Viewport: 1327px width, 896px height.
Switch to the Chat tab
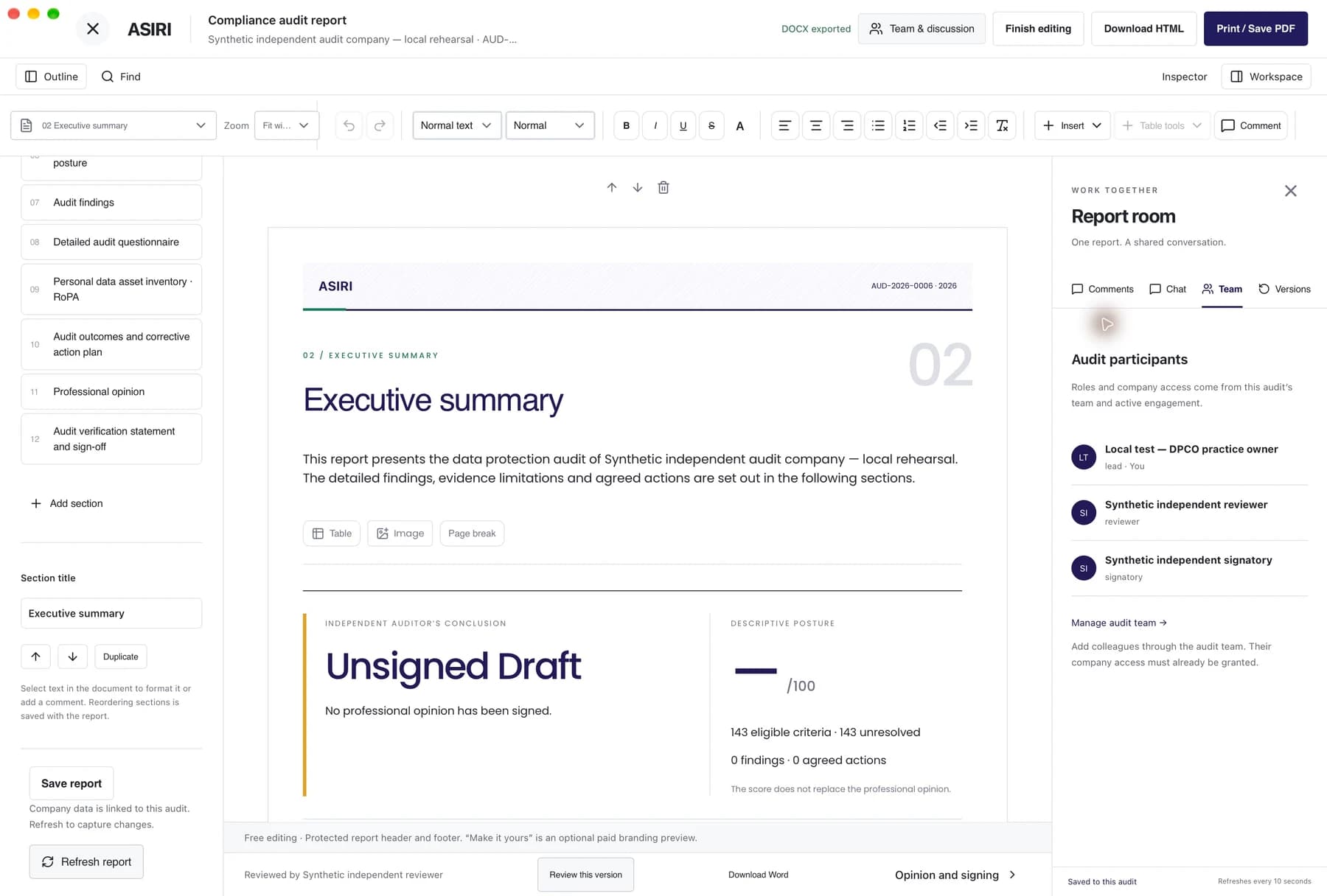click(x=1168, y=289)
